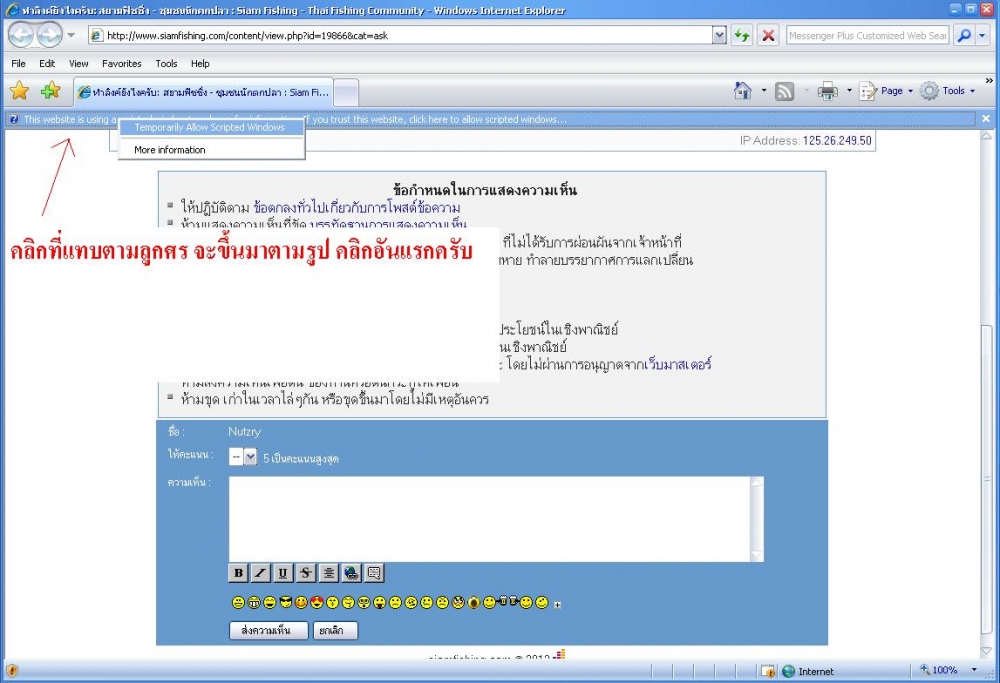Open the search provider options arrow
The height and width of the screenshot is (683, 1000).
pyautogui.click(x=983, y=35)
